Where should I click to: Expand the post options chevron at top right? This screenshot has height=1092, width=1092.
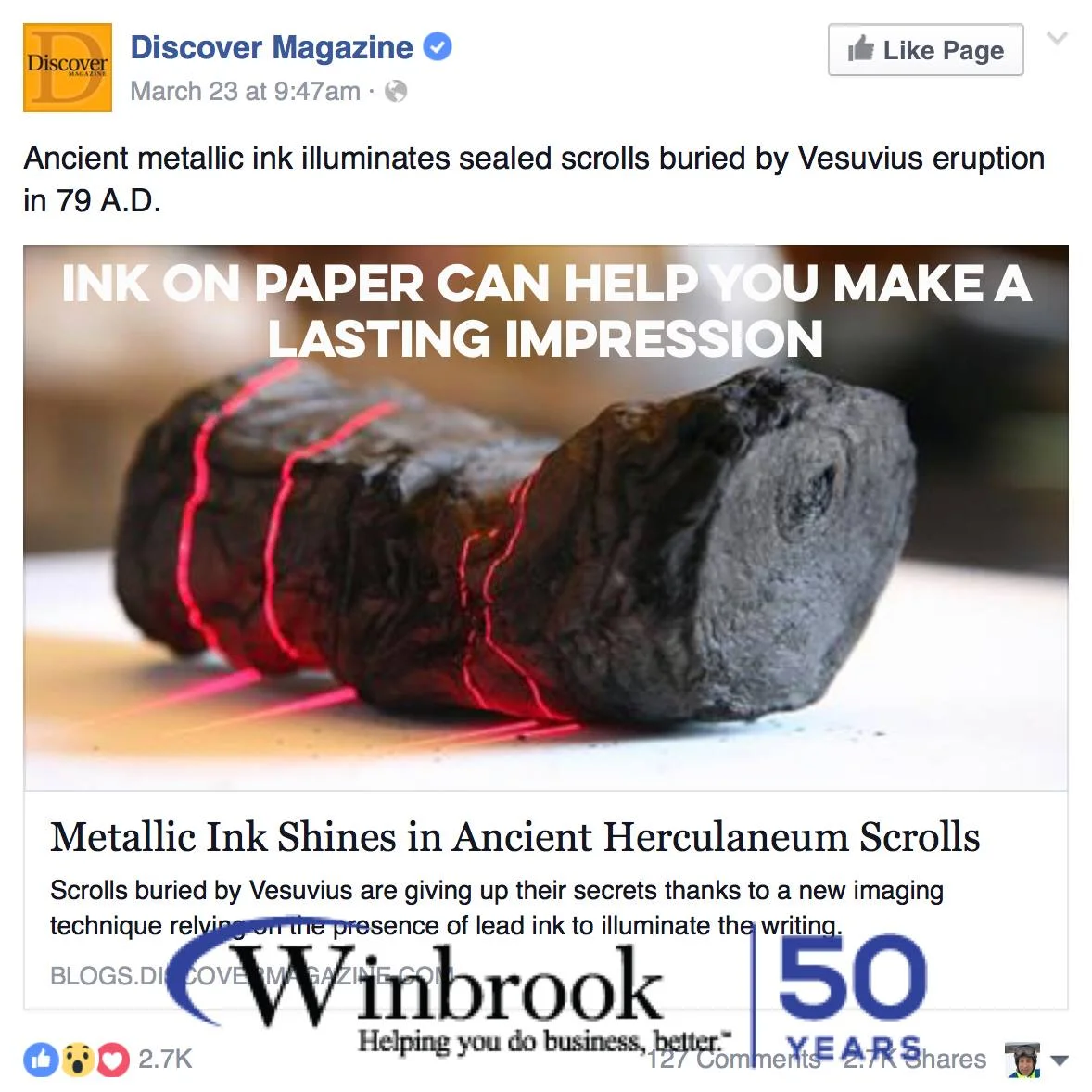tap(1057, 38)
